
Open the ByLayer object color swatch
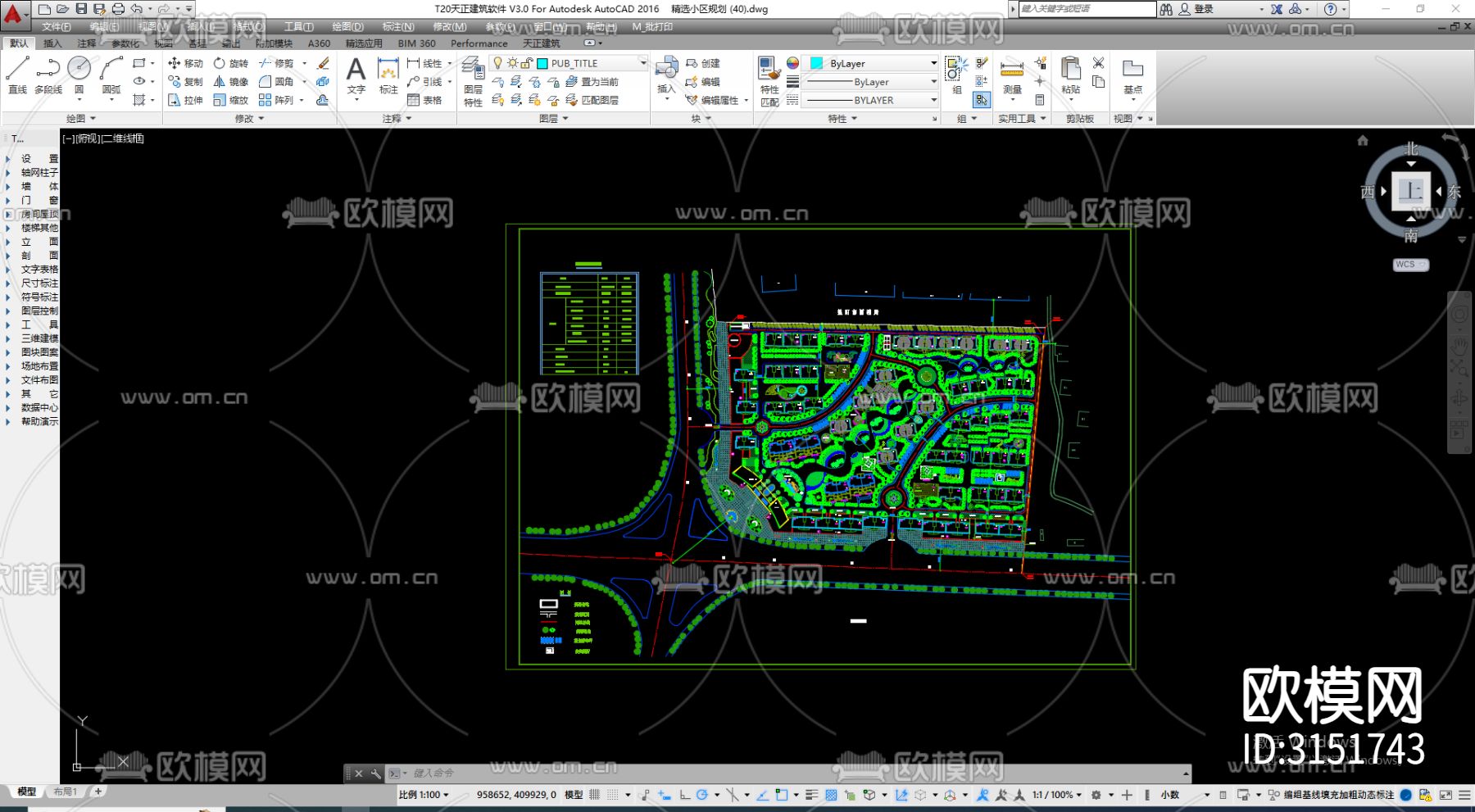click(872, 63)
